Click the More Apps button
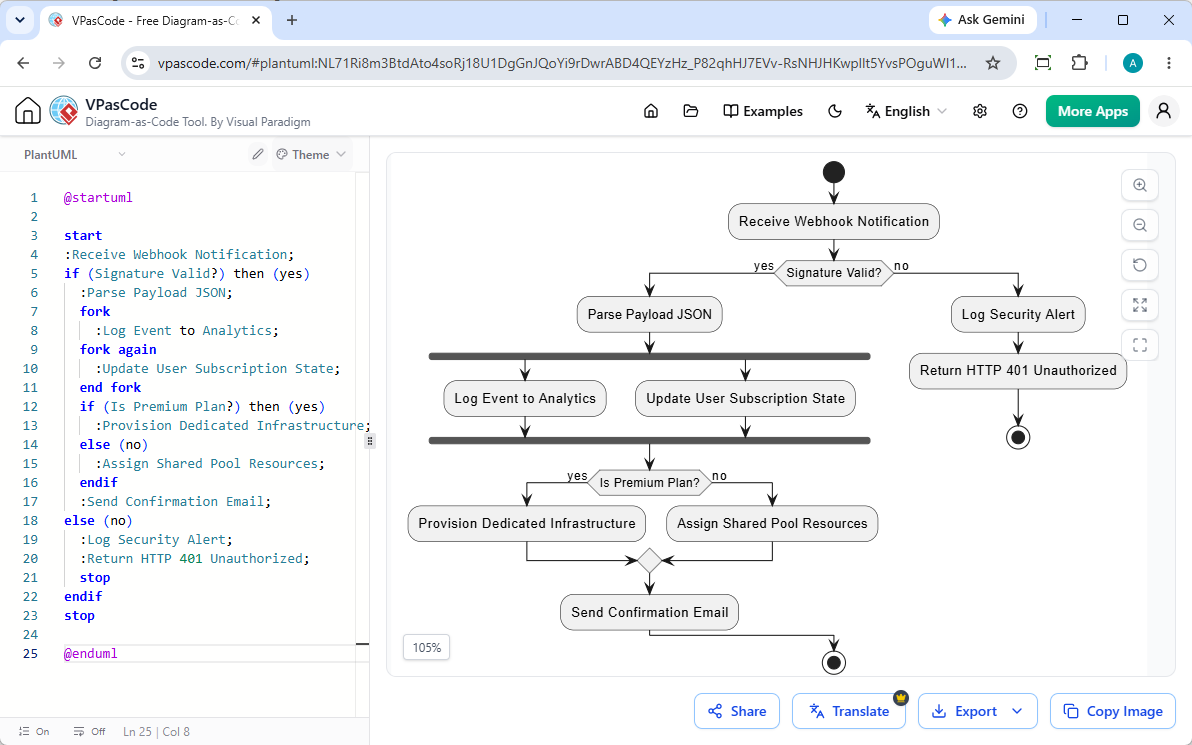 point(1092,111)
